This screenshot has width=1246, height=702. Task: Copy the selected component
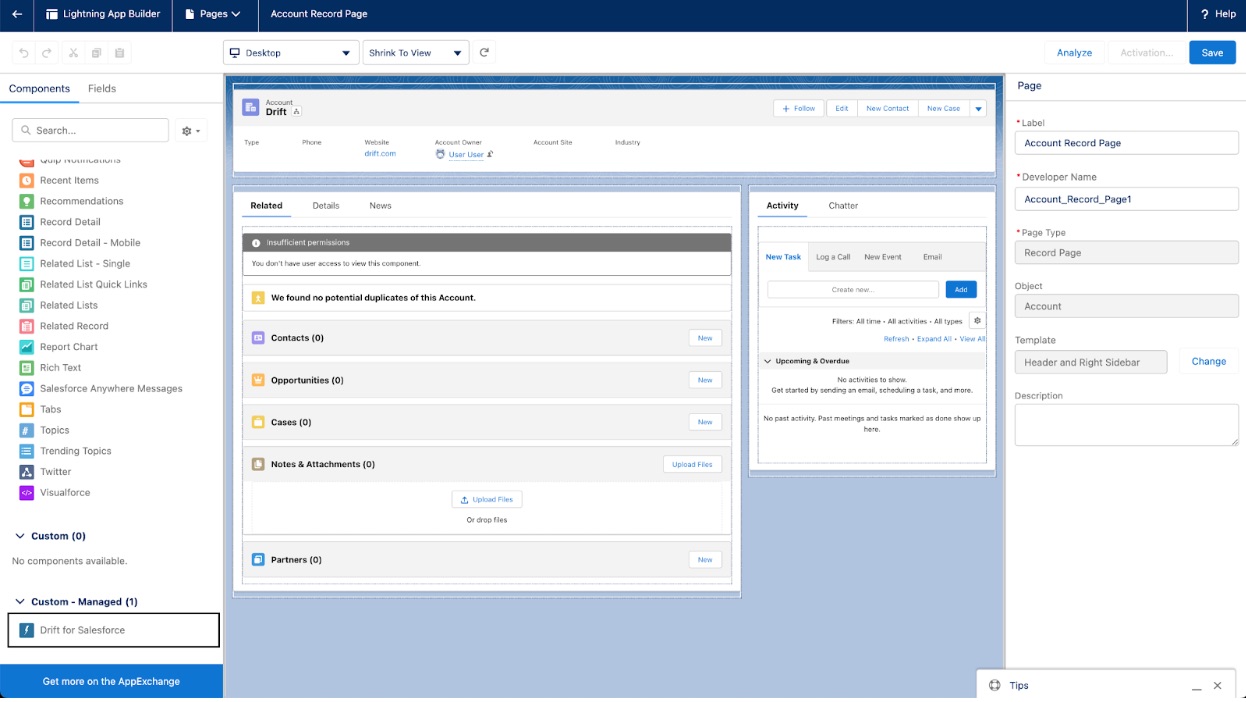(96, 53)
